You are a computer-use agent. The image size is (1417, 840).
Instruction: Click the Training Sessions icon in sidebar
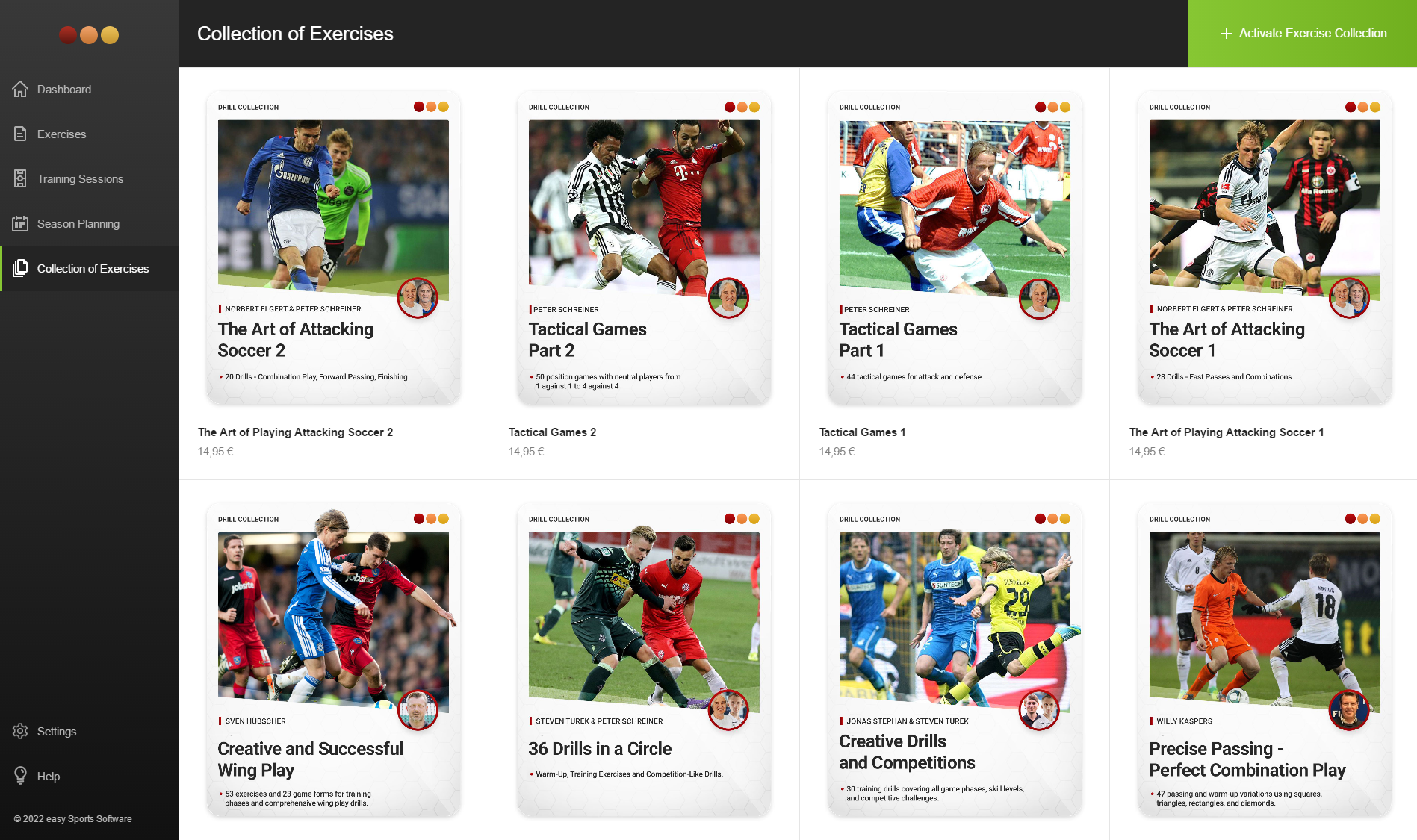click(x=20, y=178)
